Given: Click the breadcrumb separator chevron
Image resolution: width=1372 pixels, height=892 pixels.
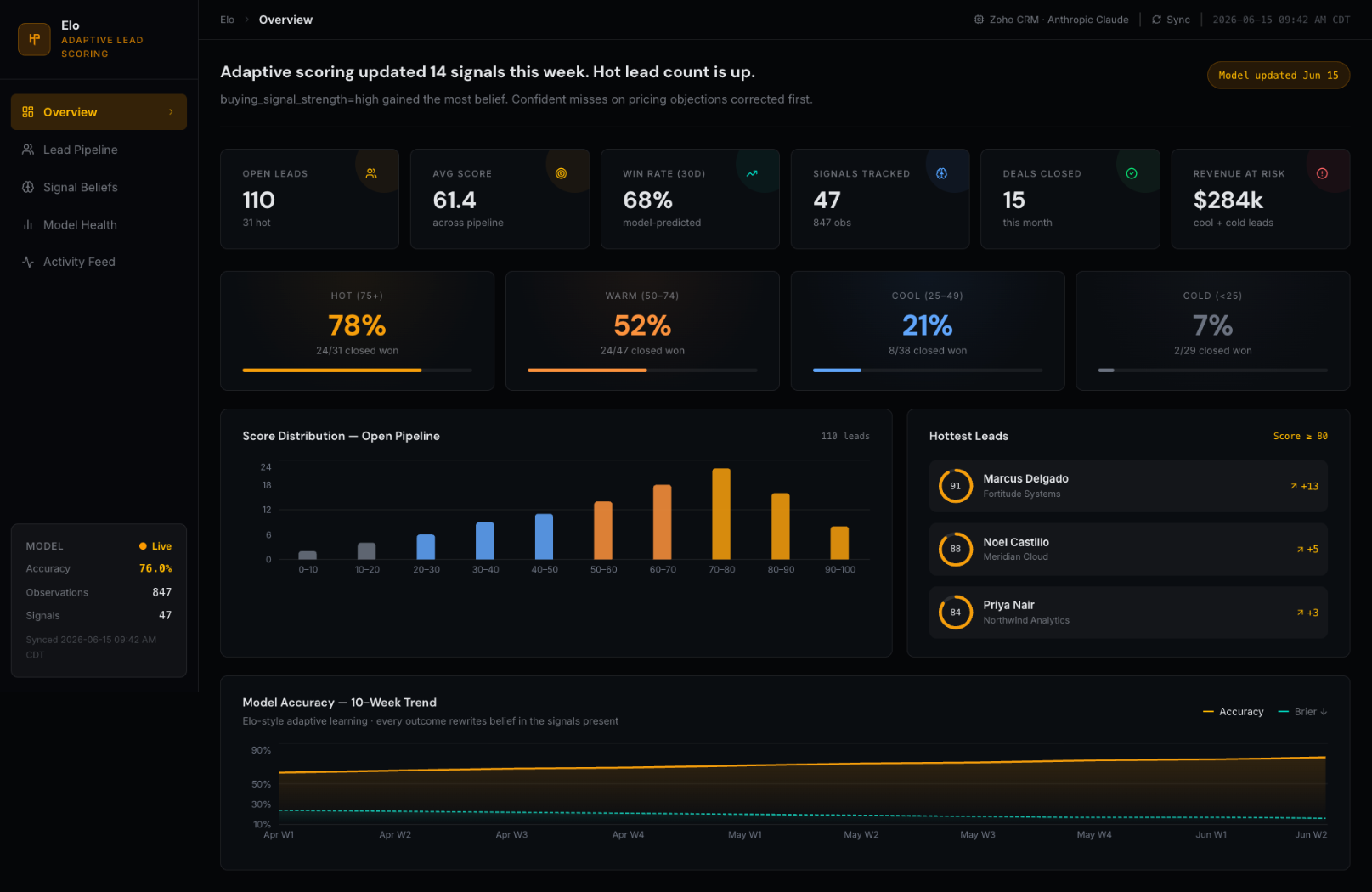Looking at the screenshot, I should (246, 20).
